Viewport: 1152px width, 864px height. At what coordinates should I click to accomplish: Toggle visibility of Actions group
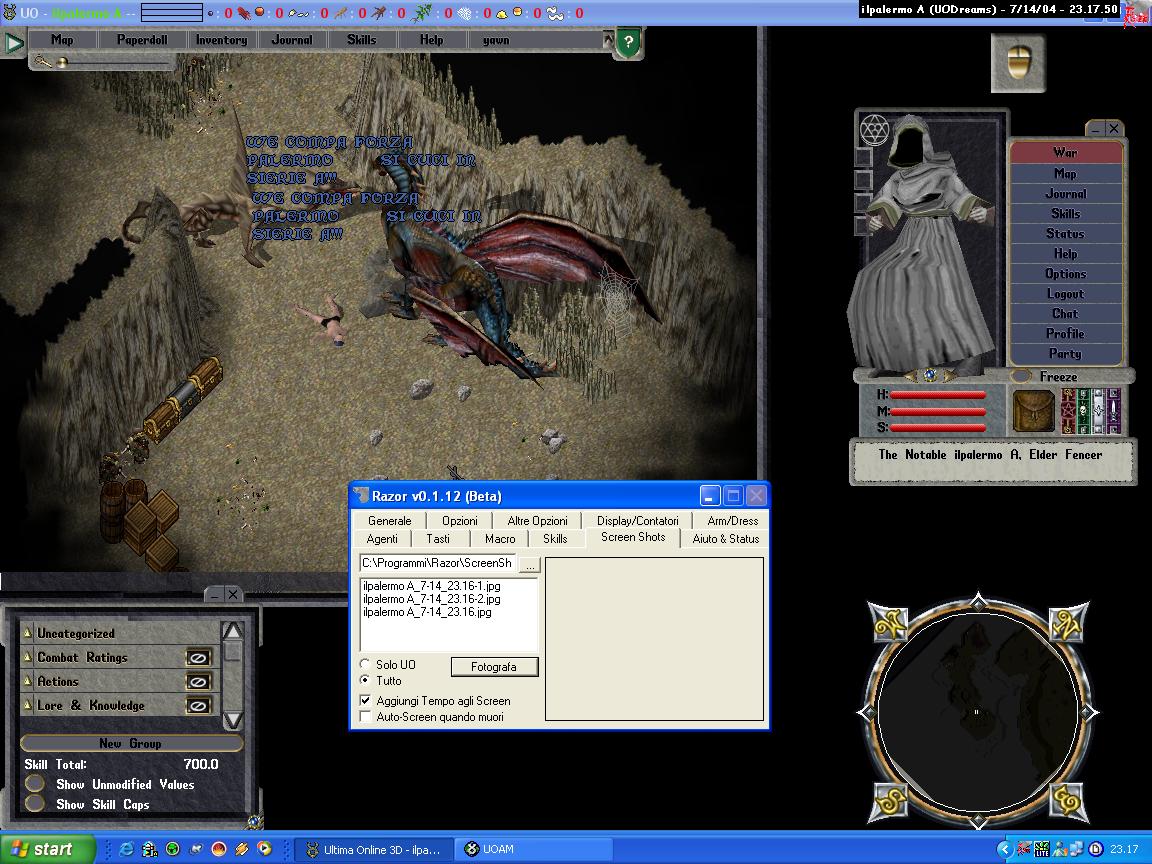pos(198,682)
